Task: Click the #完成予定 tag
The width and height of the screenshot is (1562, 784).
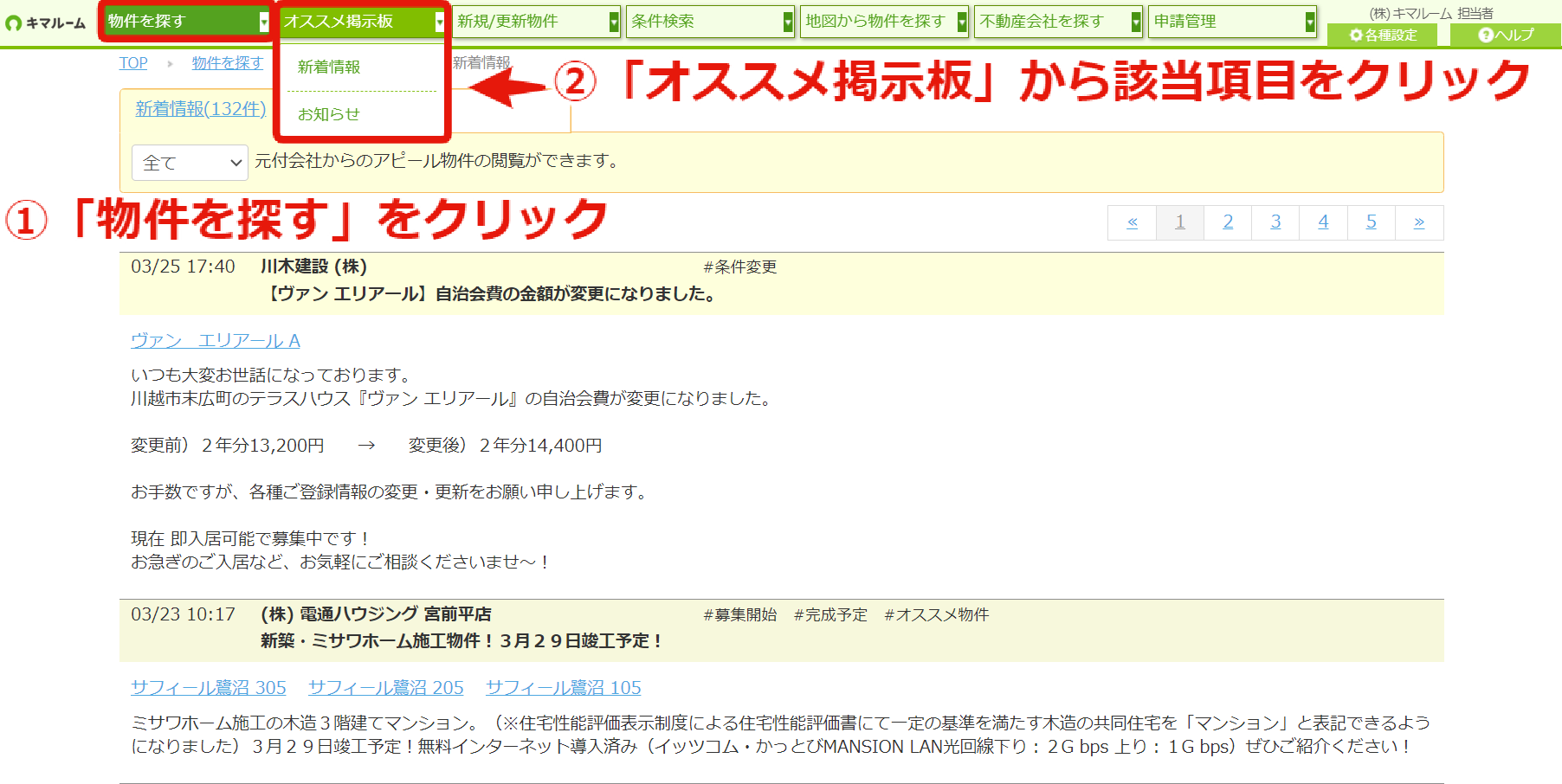Action: coord(830,615)
